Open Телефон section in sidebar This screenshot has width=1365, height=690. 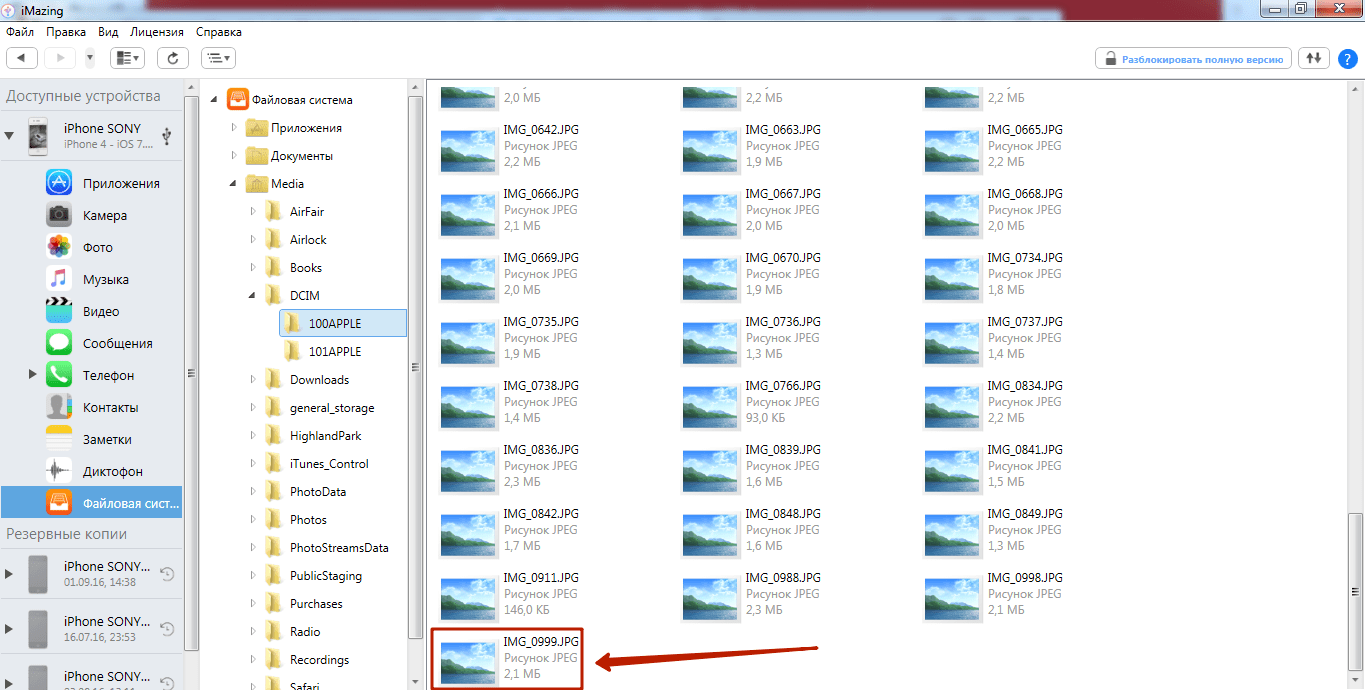91,375
